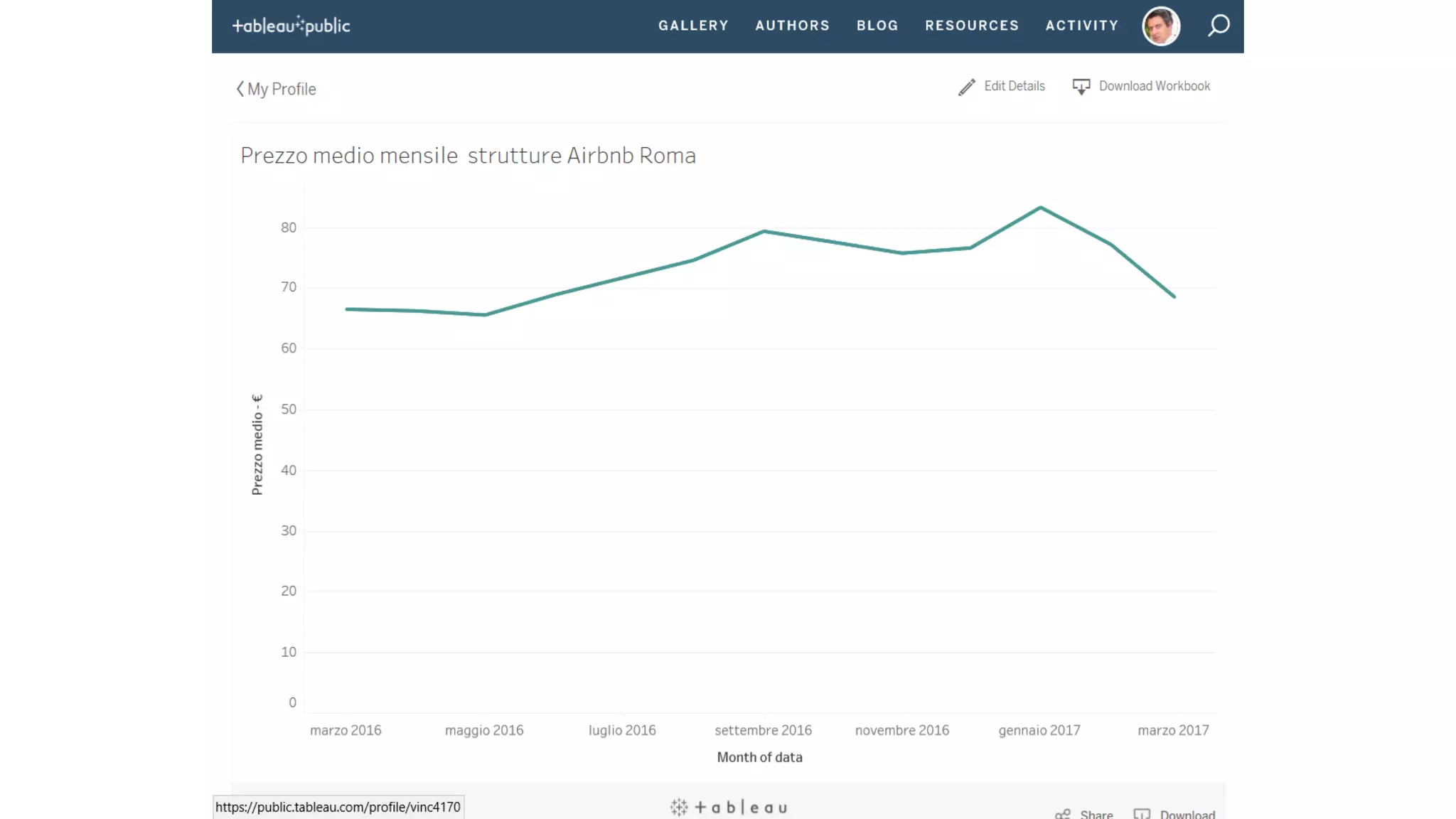This screenshot has width=1456, height=819.
Task: Click the line peak near gennaio 2017
Action: pyautogui.click(x=1040, y=208)
